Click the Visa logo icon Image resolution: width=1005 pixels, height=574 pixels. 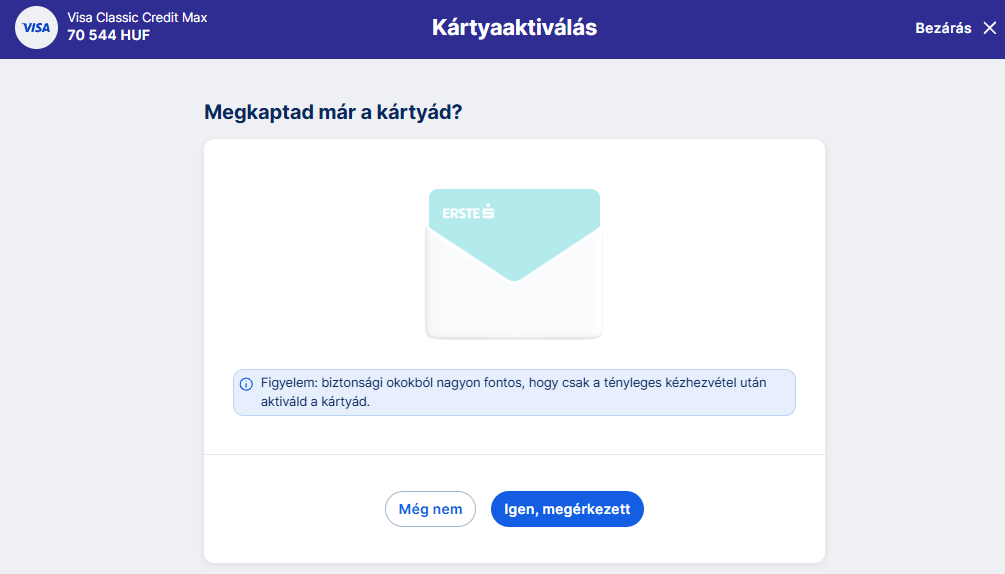point(36,28)
